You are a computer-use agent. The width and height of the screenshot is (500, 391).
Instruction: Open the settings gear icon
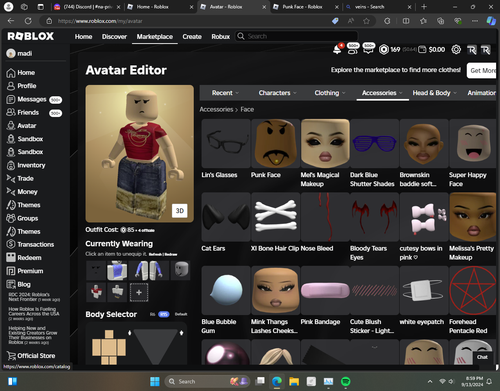pyautogui.click(x=456, y=50)
